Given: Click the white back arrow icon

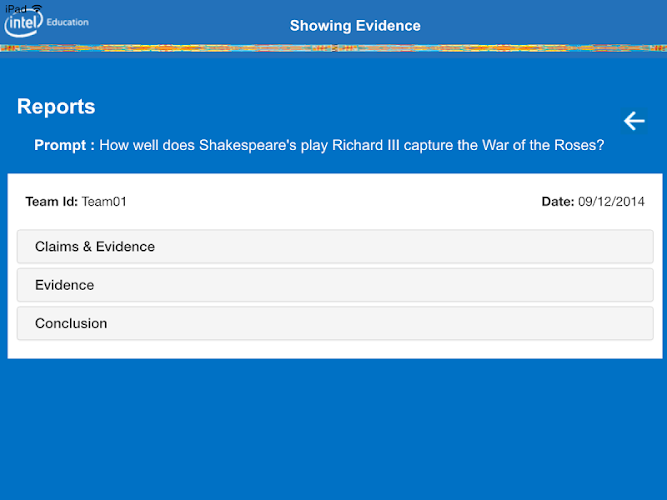Looking at the screenshot, I should pos(634,121).
